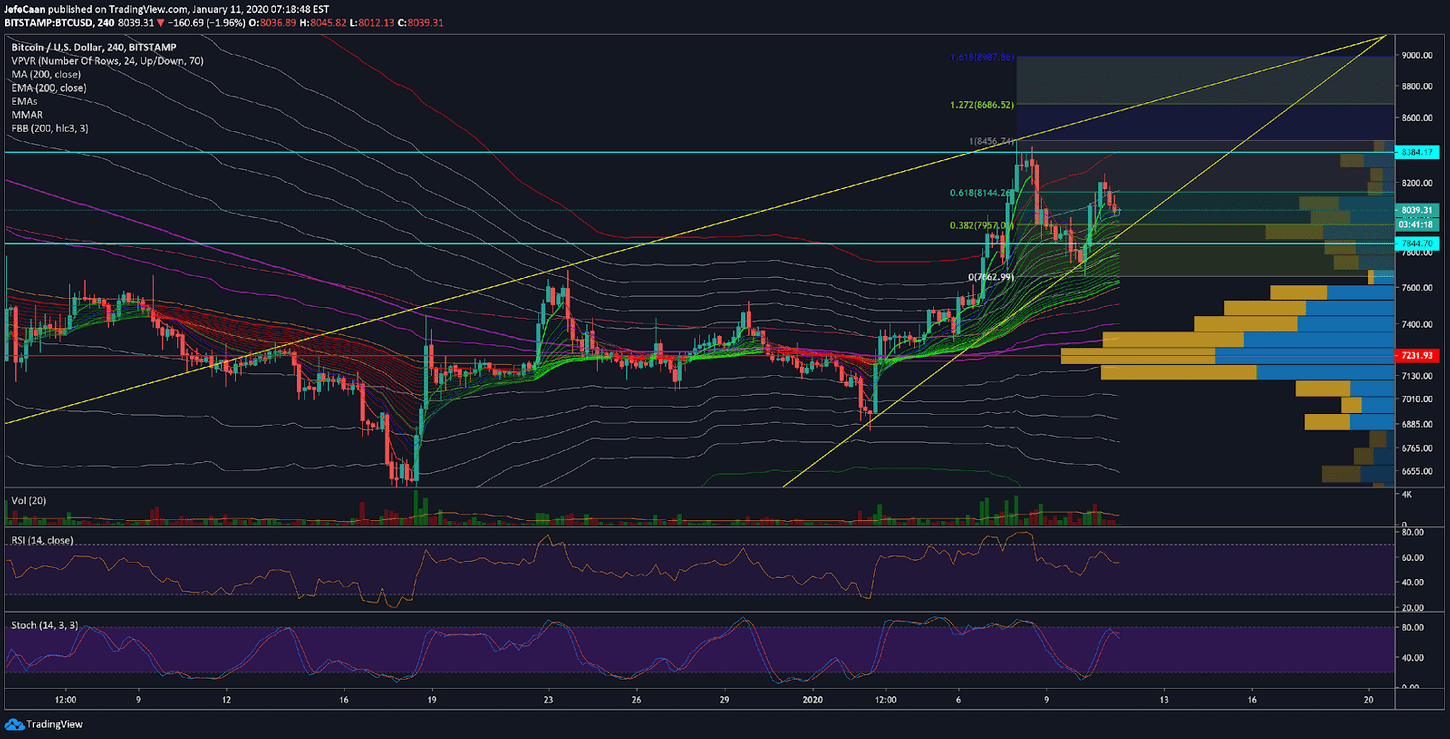This screenshot has height=739, width=1450.
Task: Click 7010.00 on the price axis
Action: [x=1417, y=399]
